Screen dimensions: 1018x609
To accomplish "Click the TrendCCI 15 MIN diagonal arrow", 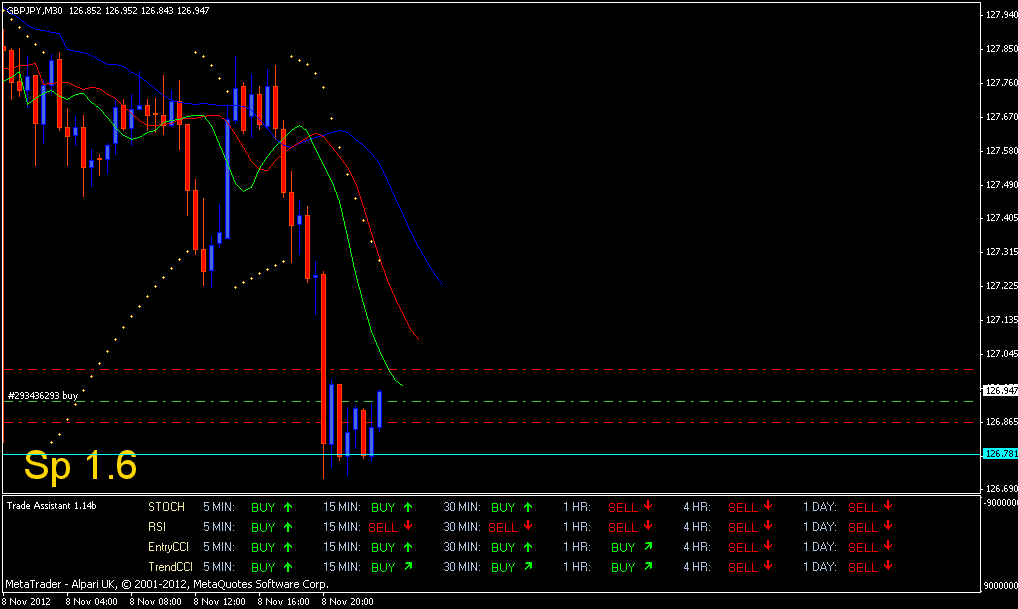I will click(408, 566).
